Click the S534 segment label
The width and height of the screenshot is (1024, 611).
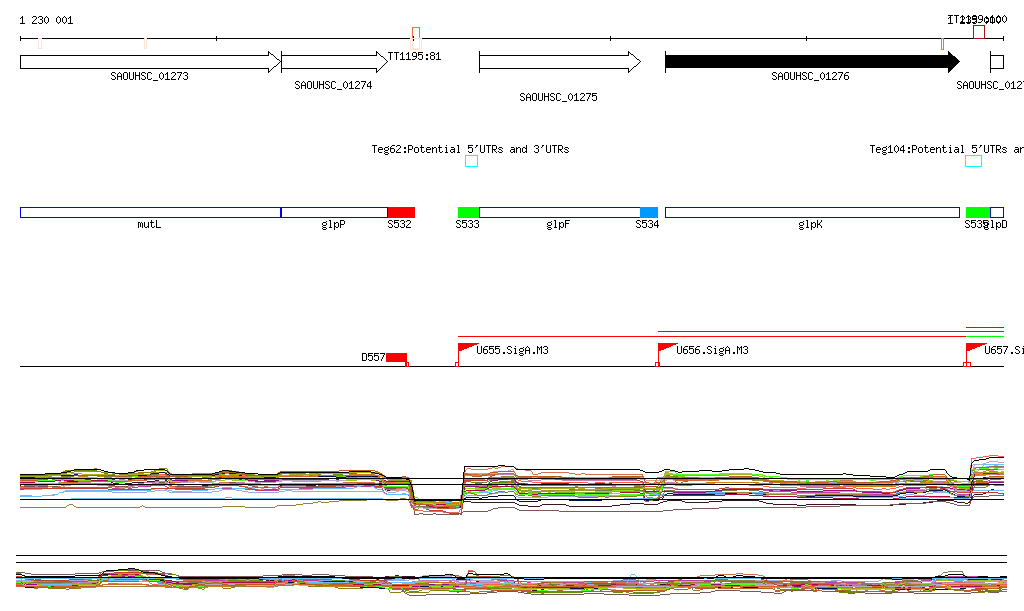click(647, 225)
